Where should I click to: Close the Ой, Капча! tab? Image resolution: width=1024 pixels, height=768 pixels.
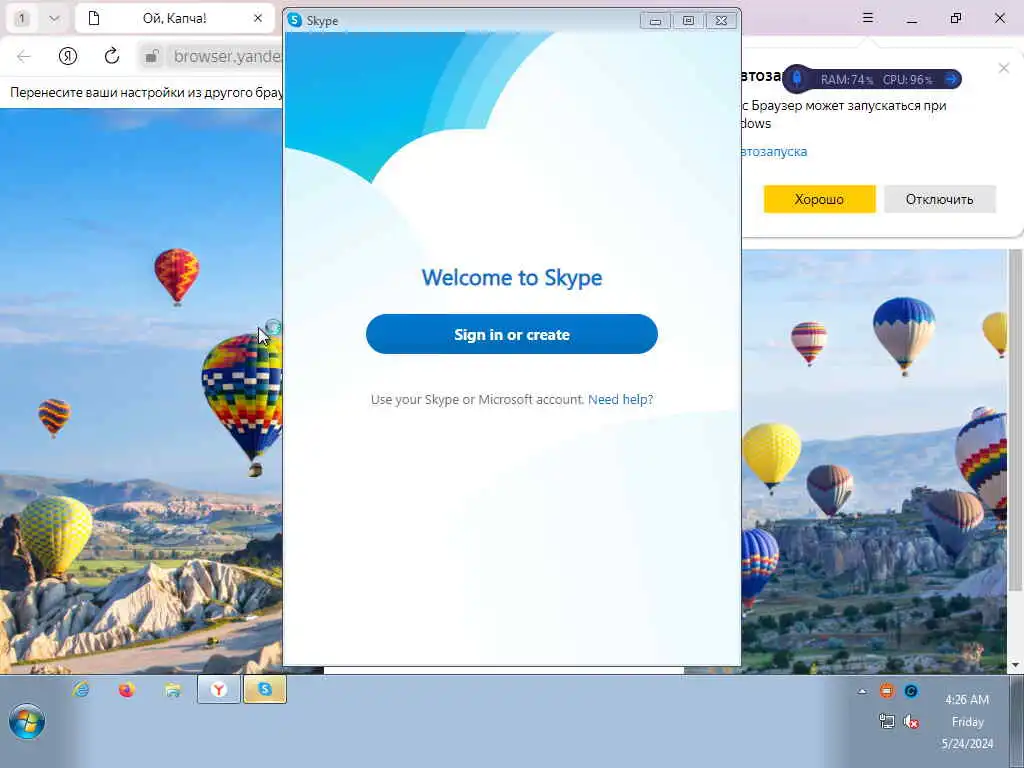[x=258, y=18]
